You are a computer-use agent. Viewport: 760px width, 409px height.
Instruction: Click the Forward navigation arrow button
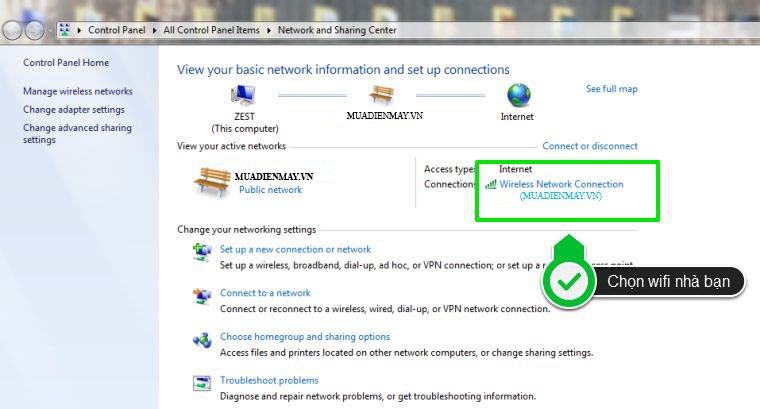point(34,31)
